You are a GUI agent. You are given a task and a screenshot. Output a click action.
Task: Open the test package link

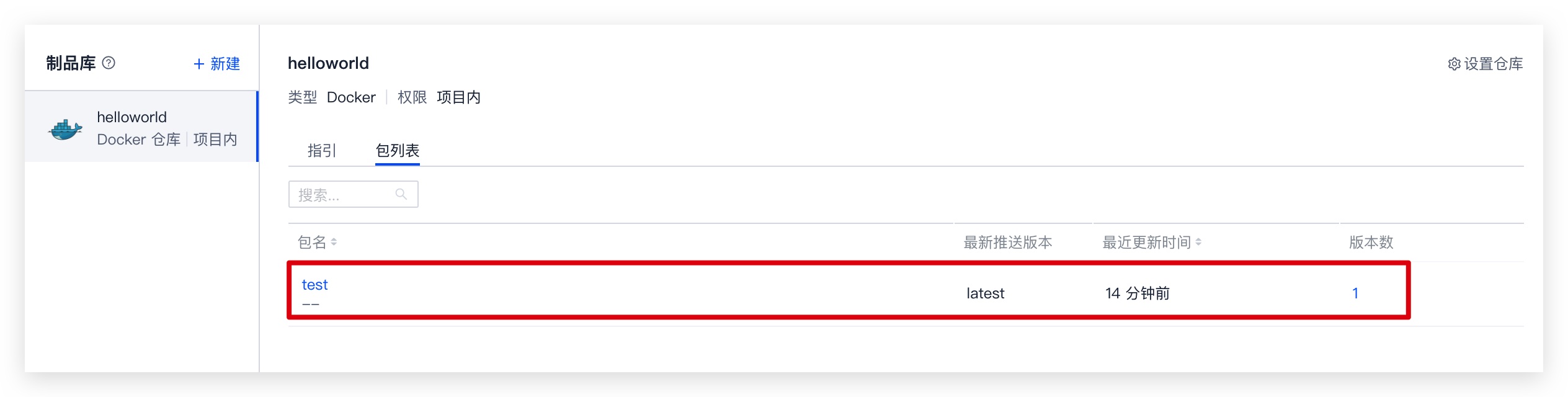314,285
